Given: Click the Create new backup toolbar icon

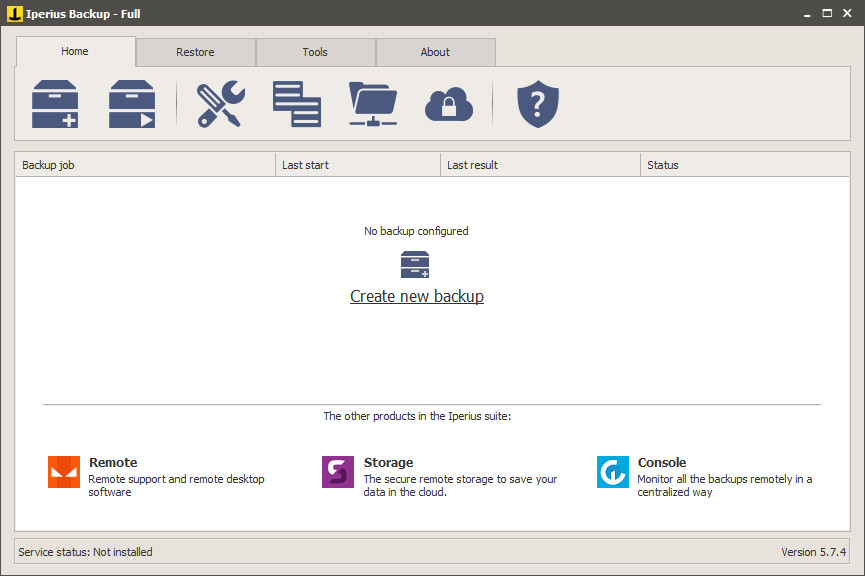Looking at the screenshot, I should click(55, 104).
